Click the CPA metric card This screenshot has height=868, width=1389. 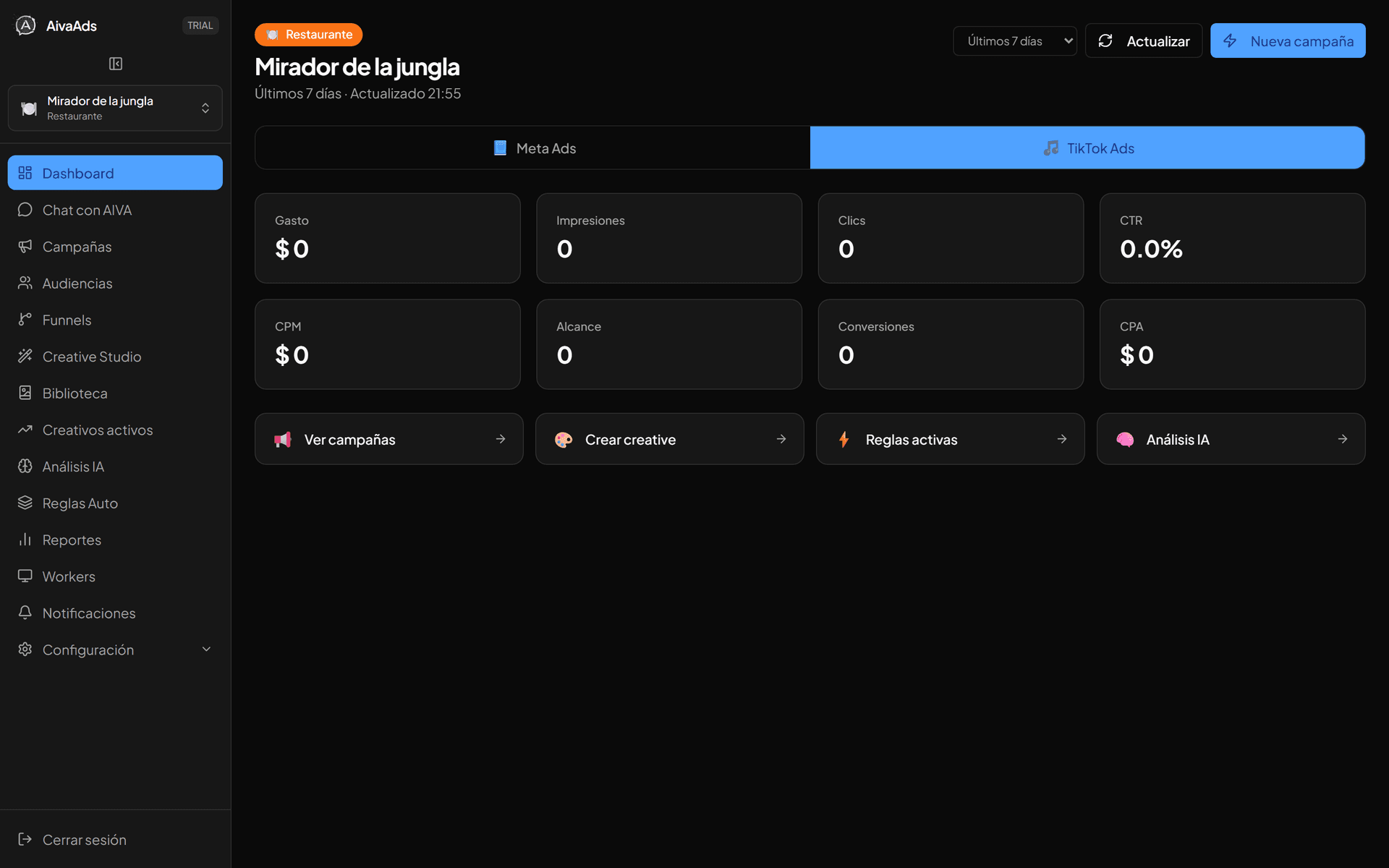pos(1233,344)
